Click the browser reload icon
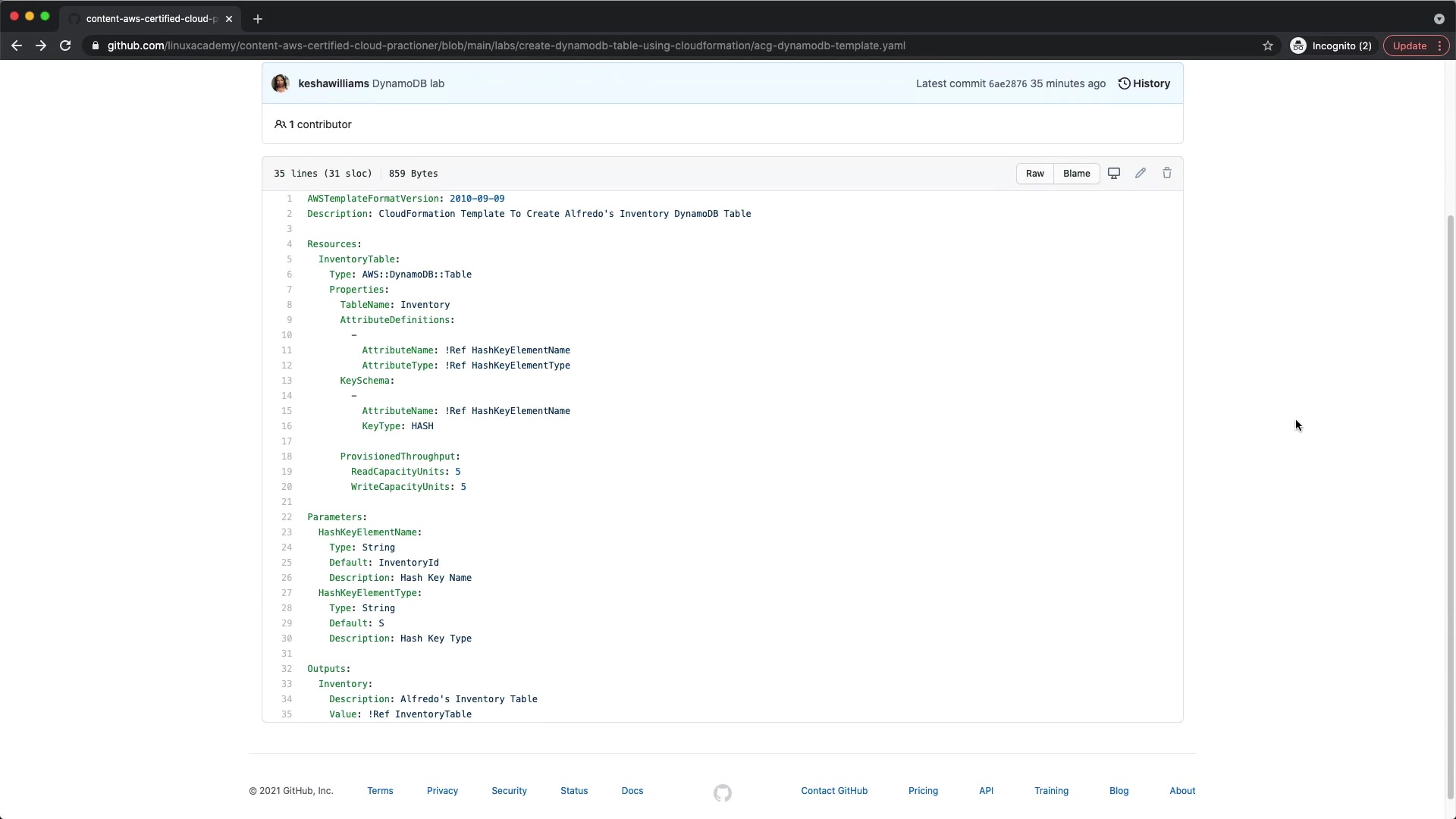 [x=65, y=45]
